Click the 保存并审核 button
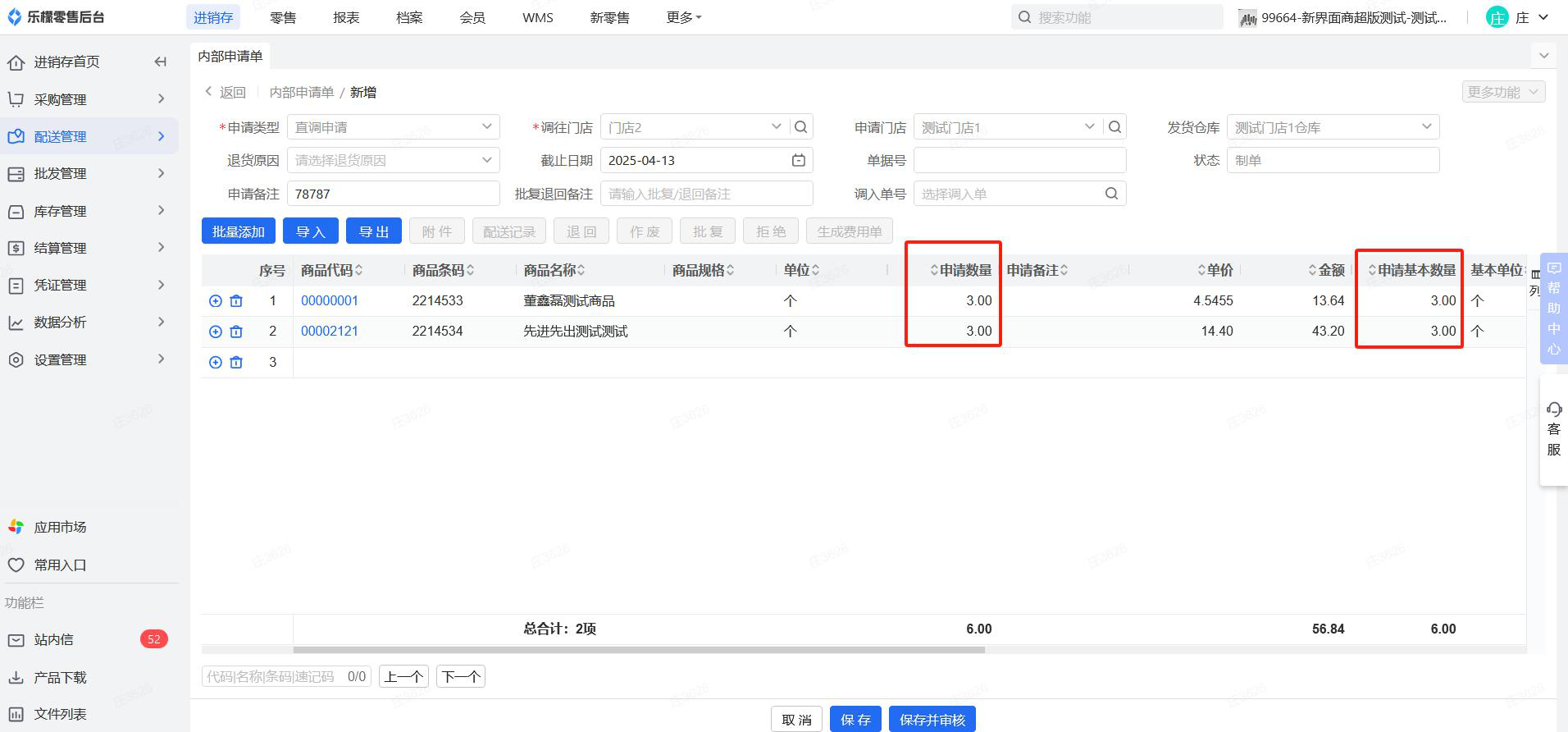 click(932, 720)
